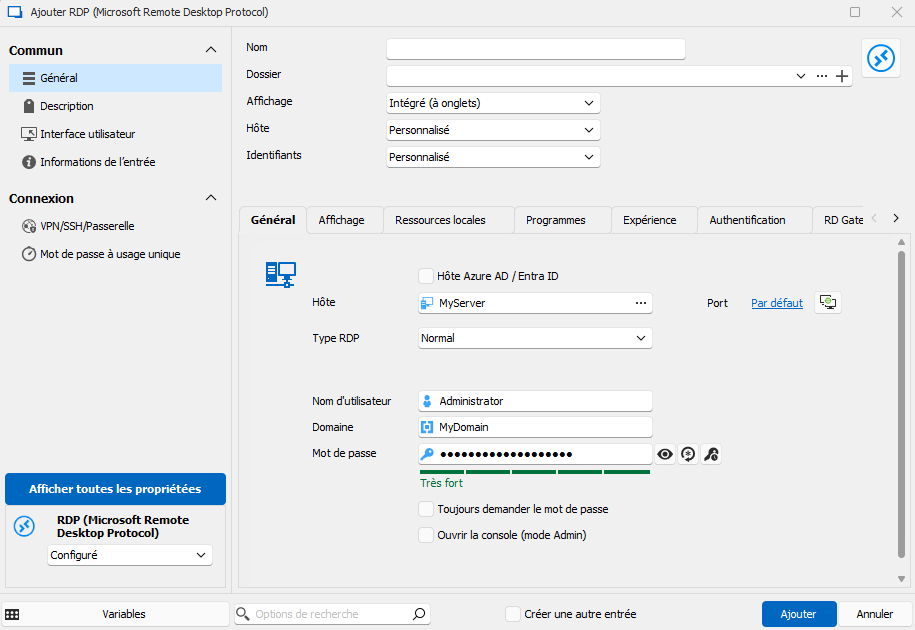The width and height of the screenshot is (915, 630).
Task: Open Description sidebar item
Action: point(116,106)
